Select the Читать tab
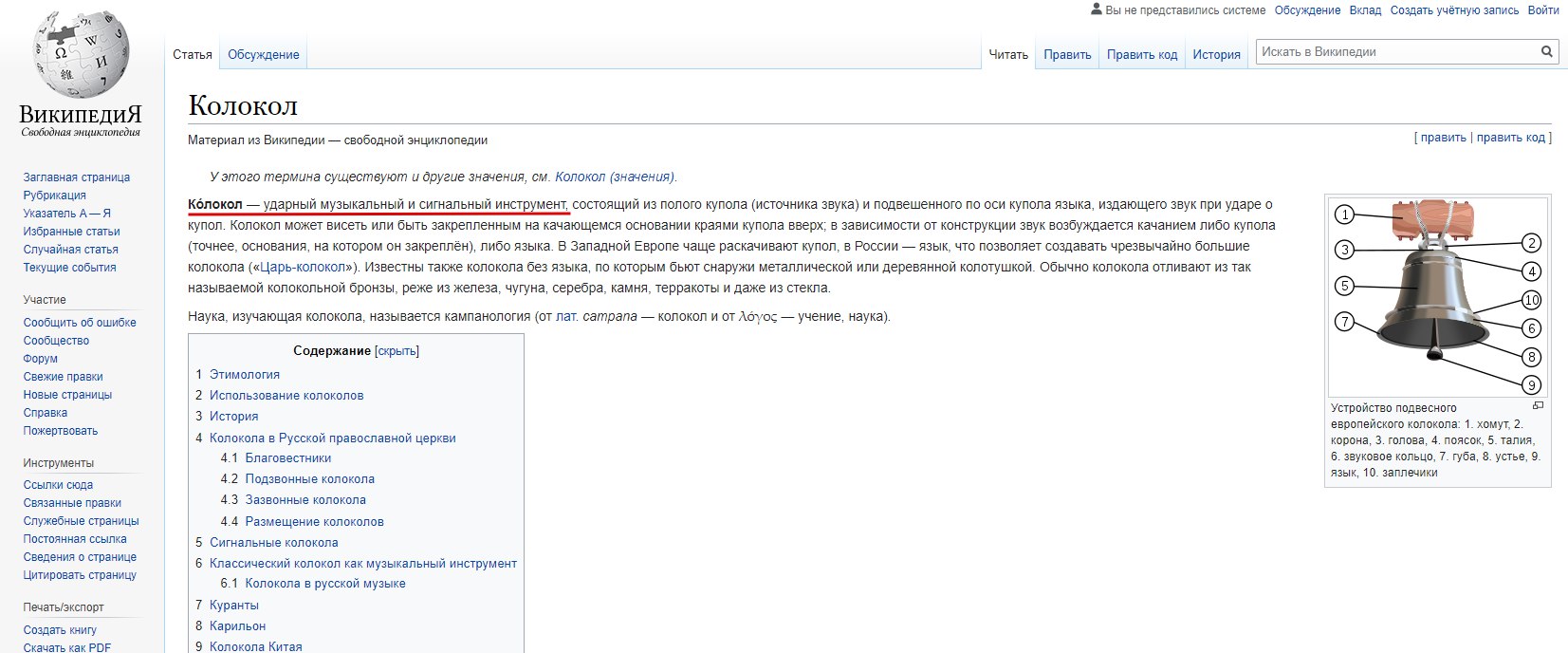 click(1008, 54)
